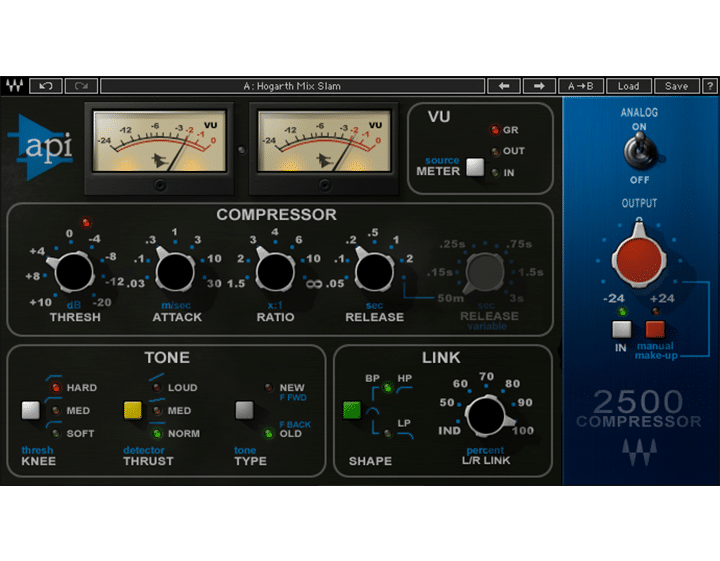This screenshot has width=720, height=561.
Task: Click the LED above manual make-up button
Action: (x=655, y=312)
